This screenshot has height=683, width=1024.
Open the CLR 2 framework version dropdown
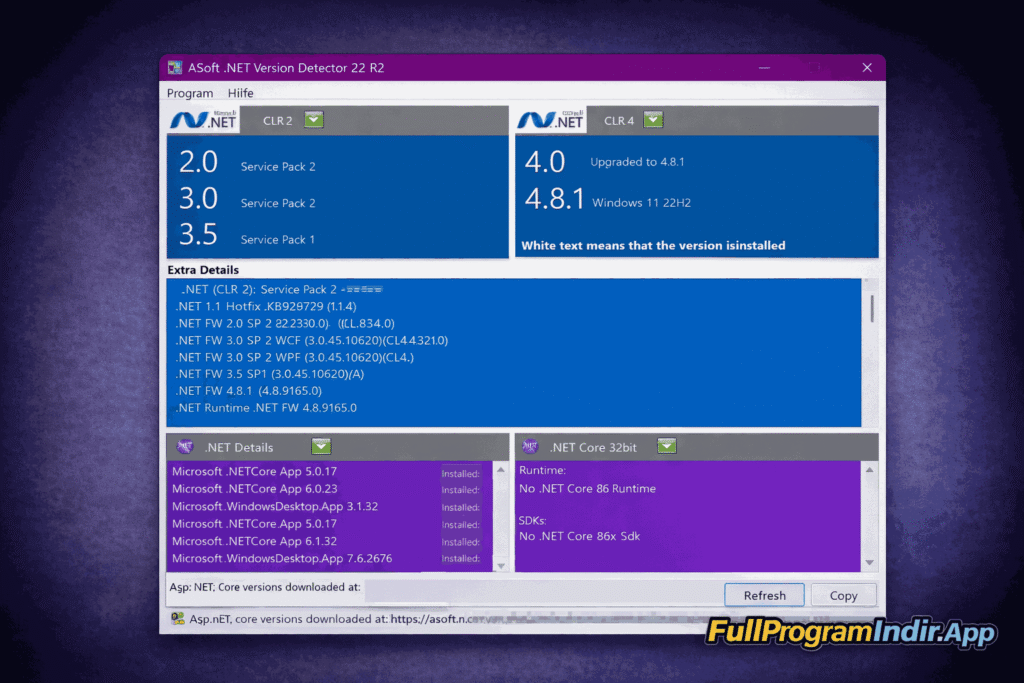[312, 119]
